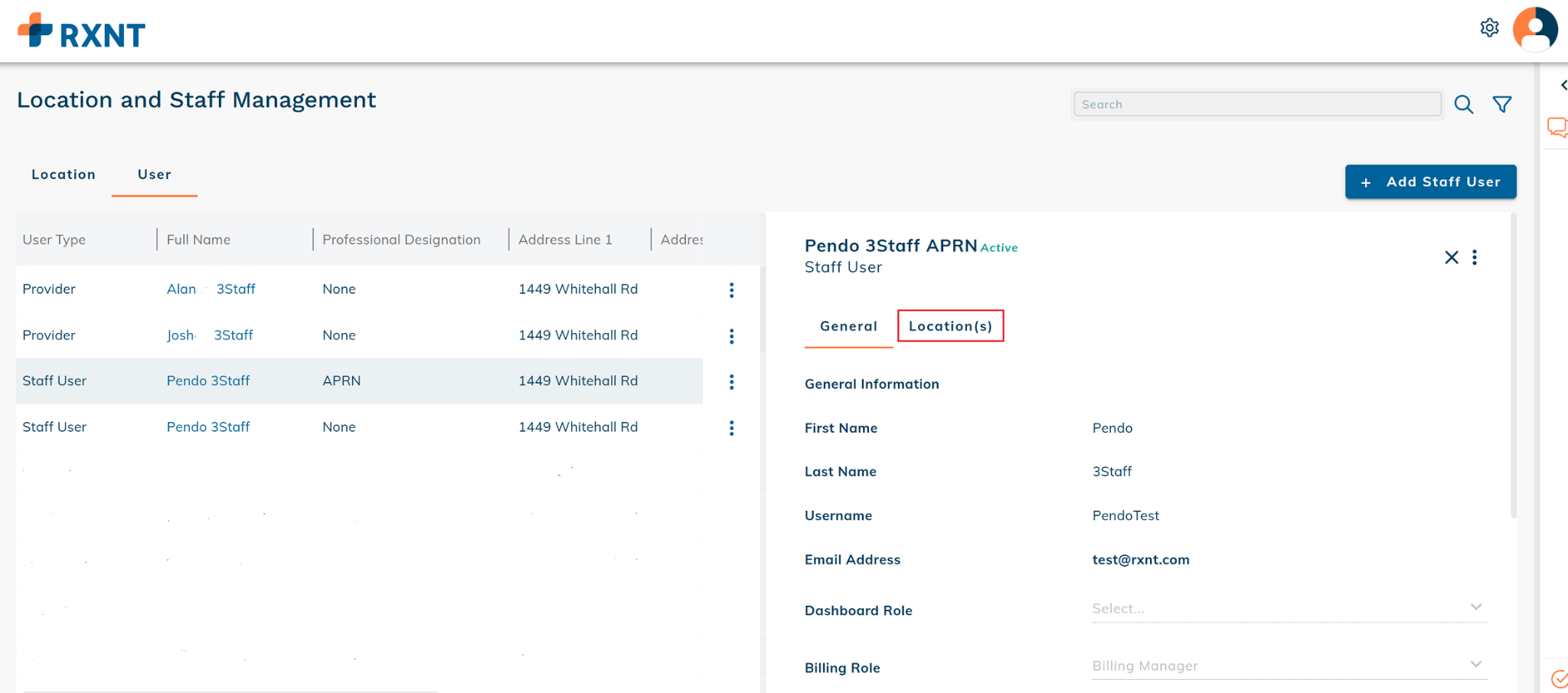Viewport: 1568px width, 693px height.
Task: Click the search magnifier icon
Action: pyautogui.click(x=1463, y=104)
